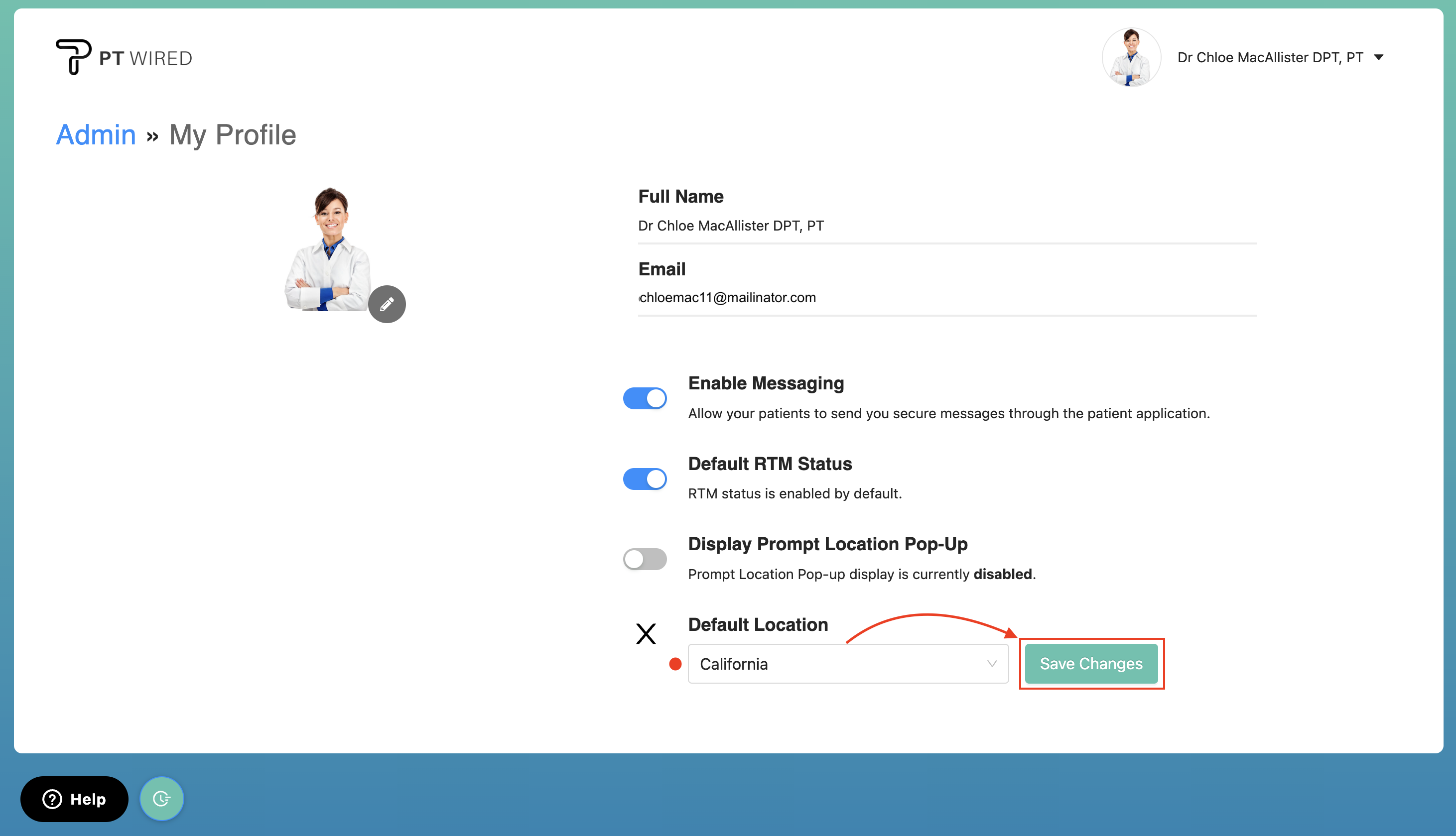Expand the account menu beside Dr Chloe MacAllister
The image size is (1456, 836).
click(1379, 57)
